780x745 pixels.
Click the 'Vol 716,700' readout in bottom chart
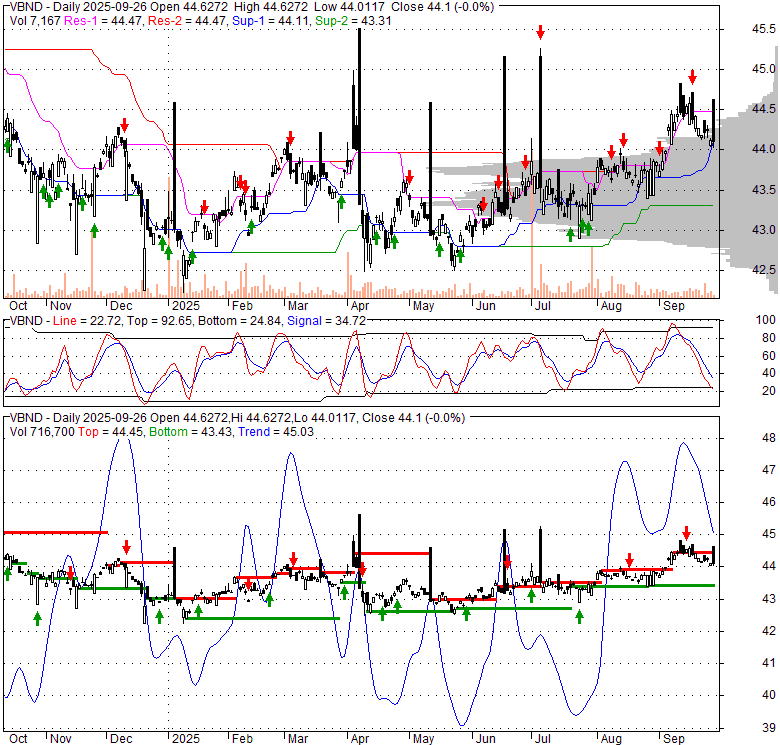[42, 432]
